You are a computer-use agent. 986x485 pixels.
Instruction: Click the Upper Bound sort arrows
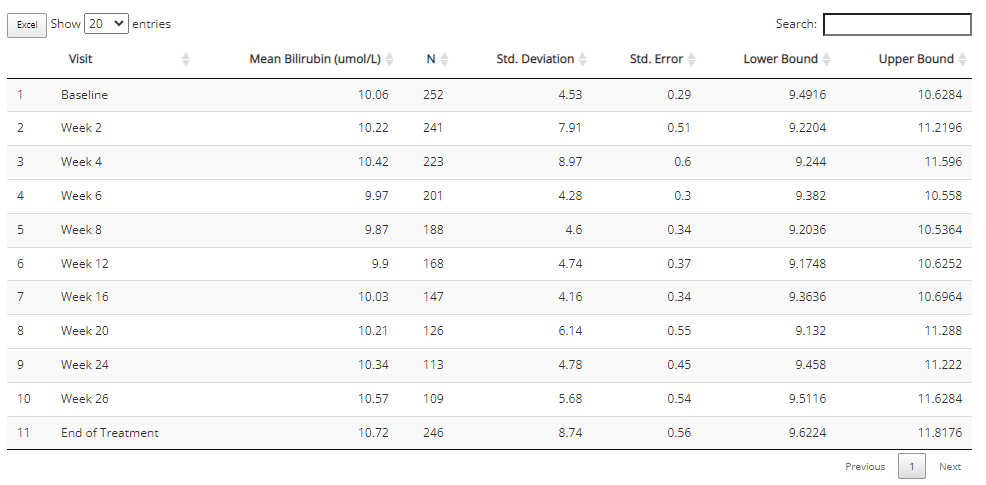click(963, 59)
